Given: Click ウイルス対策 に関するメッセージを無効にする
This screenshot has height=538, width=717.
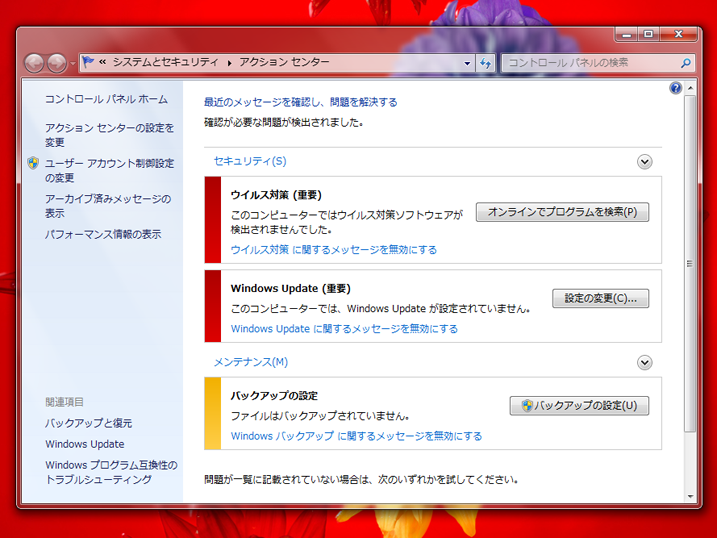Looking at the screenshot, I should point(334,250).
